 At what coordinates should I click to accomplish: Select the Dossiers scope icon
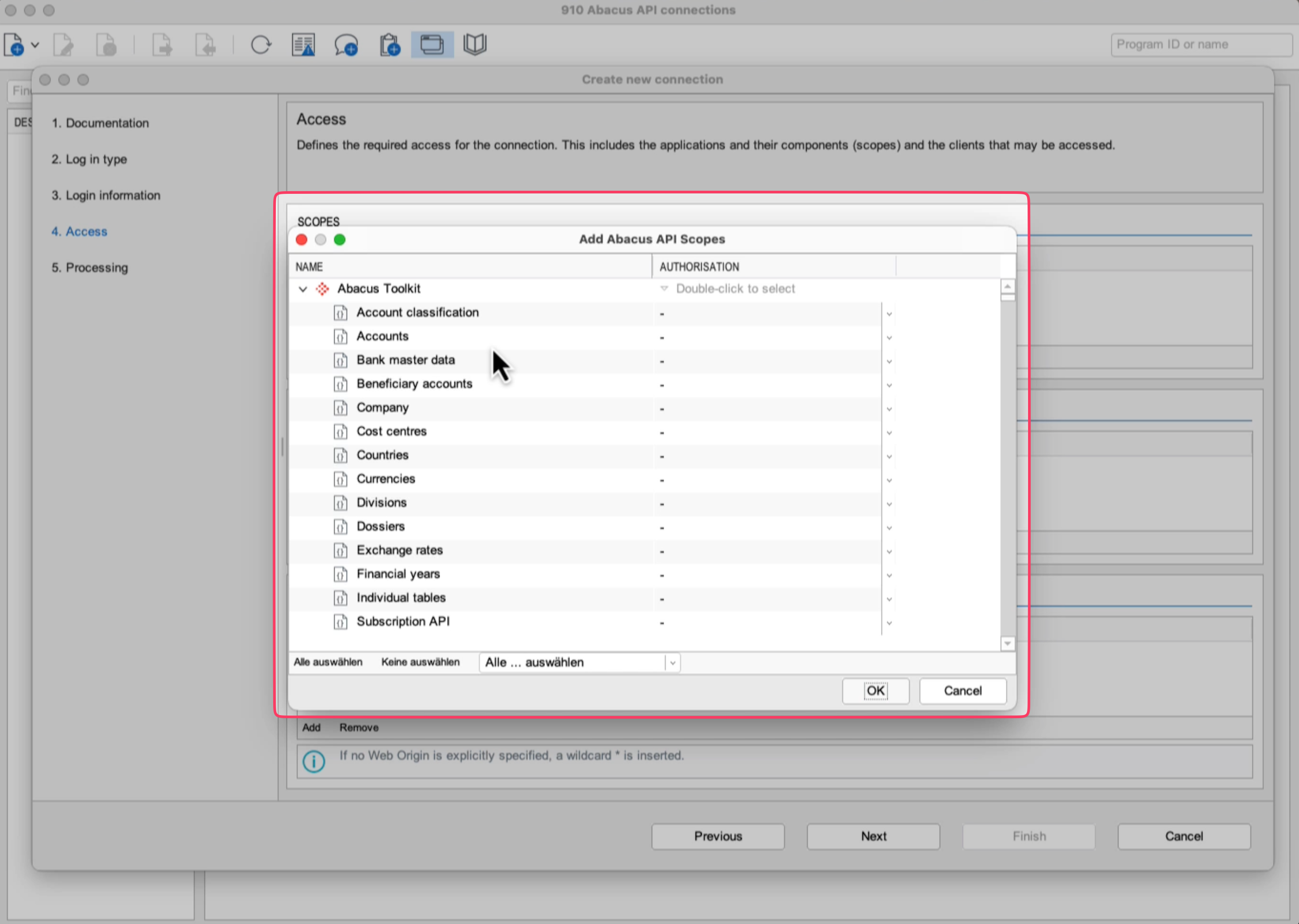point(340,527)
